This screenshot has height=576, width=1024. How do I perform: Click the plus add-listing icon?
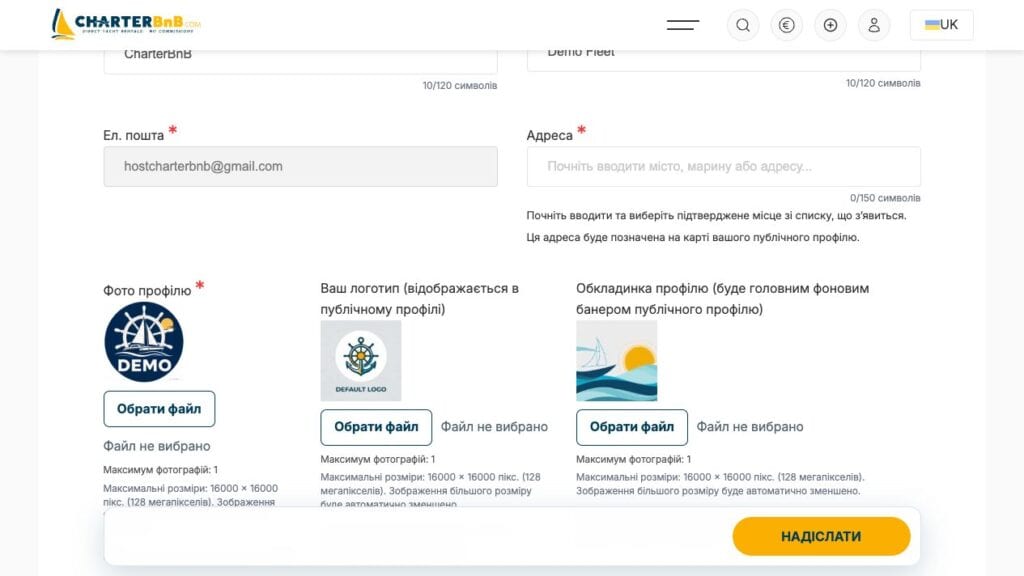tap(830, 25)
